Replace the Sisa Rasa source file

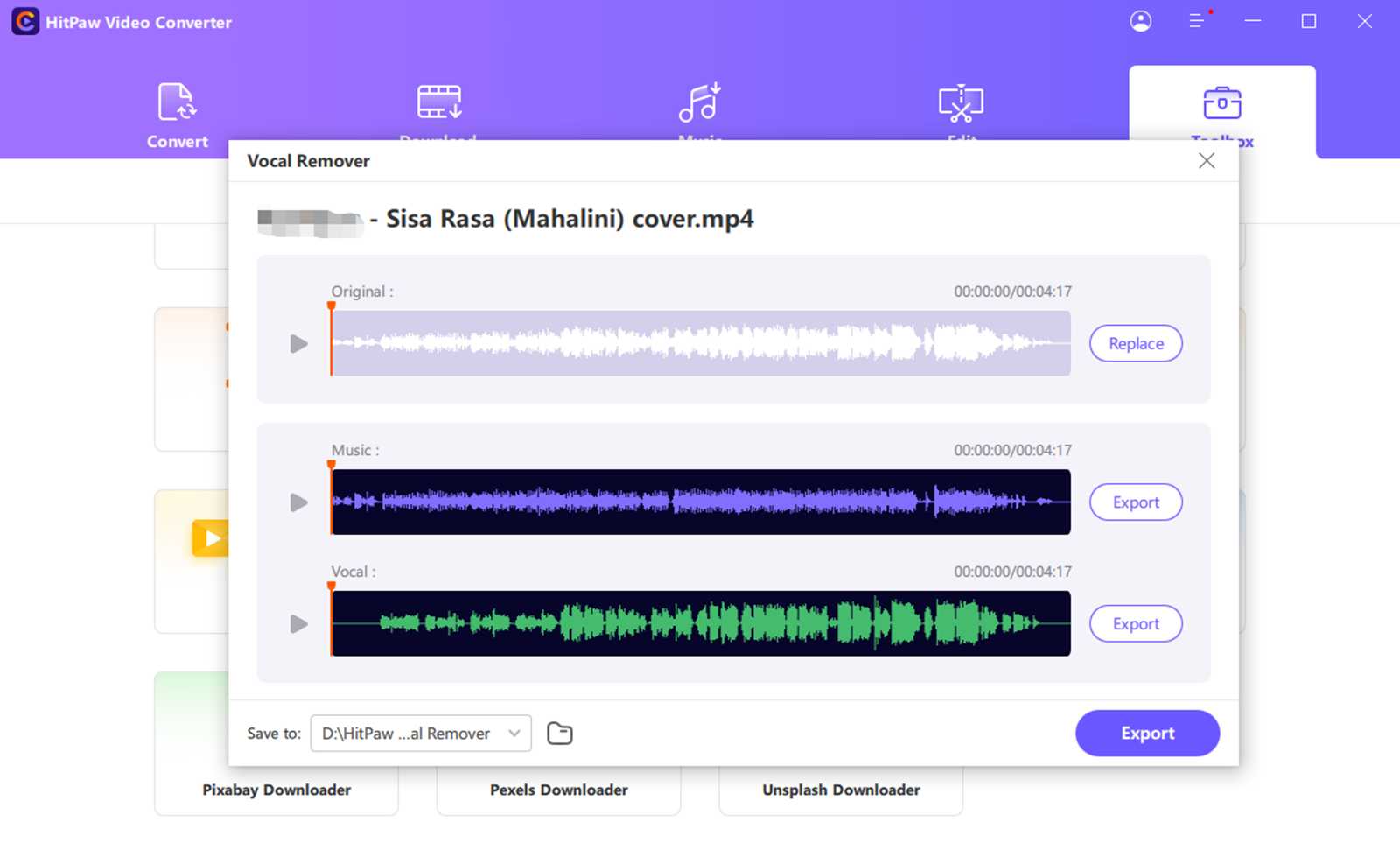coord(1135,343)
